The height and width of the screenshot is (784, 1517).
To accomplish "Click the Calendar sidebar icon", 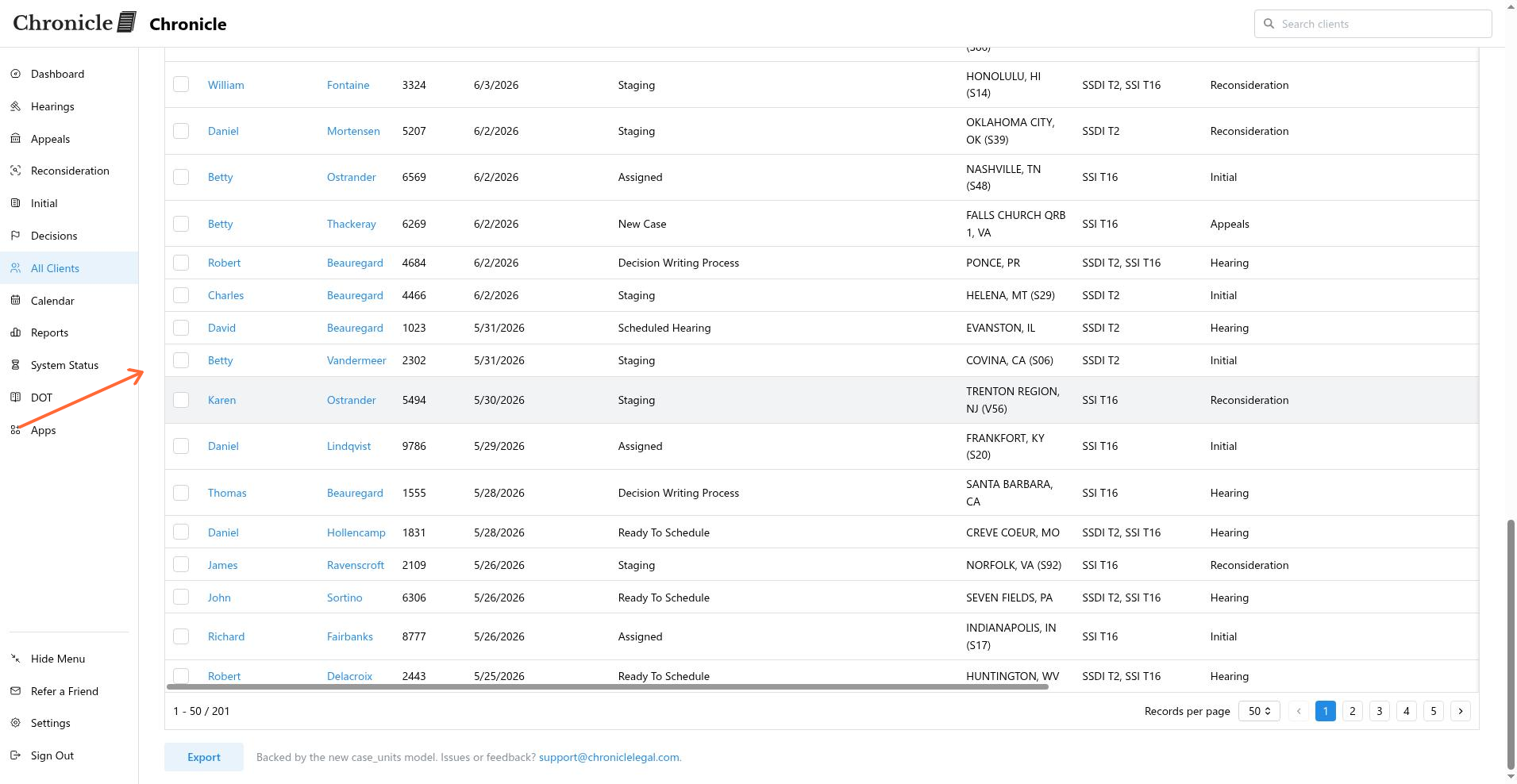I will click(x=15, y=301).
